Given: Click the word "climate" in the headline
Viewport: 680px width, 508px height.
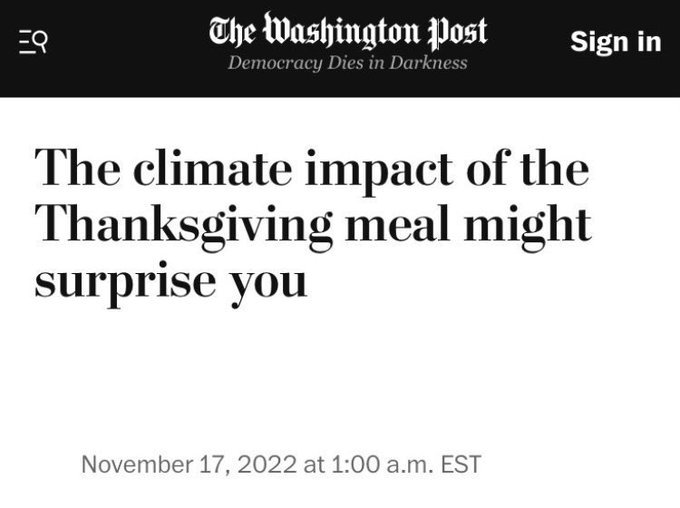Looking at the screenshot, I should (212, 169).
